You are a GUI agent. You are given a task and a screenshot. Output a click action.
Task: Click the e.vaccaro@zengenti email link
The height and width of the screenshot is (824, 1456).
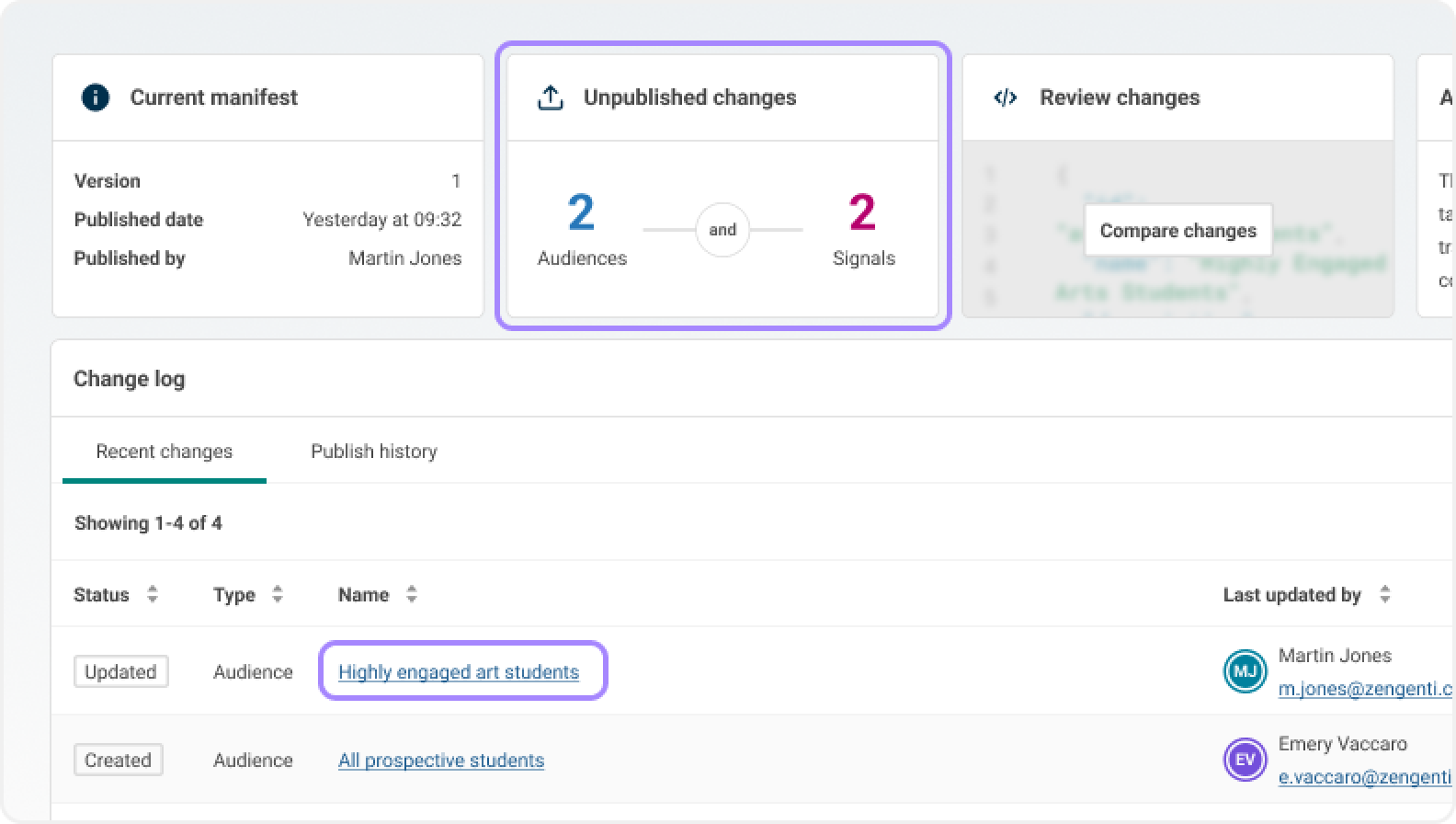tap(1365, 777)
